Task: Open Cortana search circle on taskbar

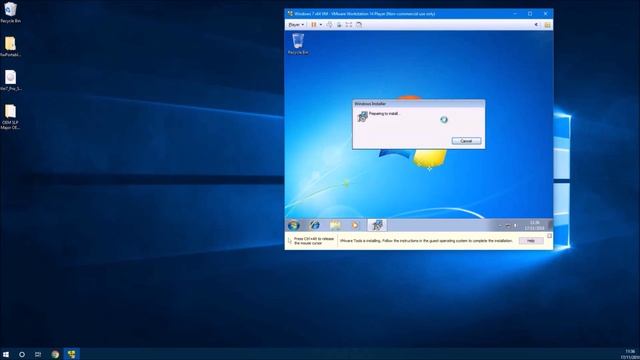Action: [x=22, y=354]
